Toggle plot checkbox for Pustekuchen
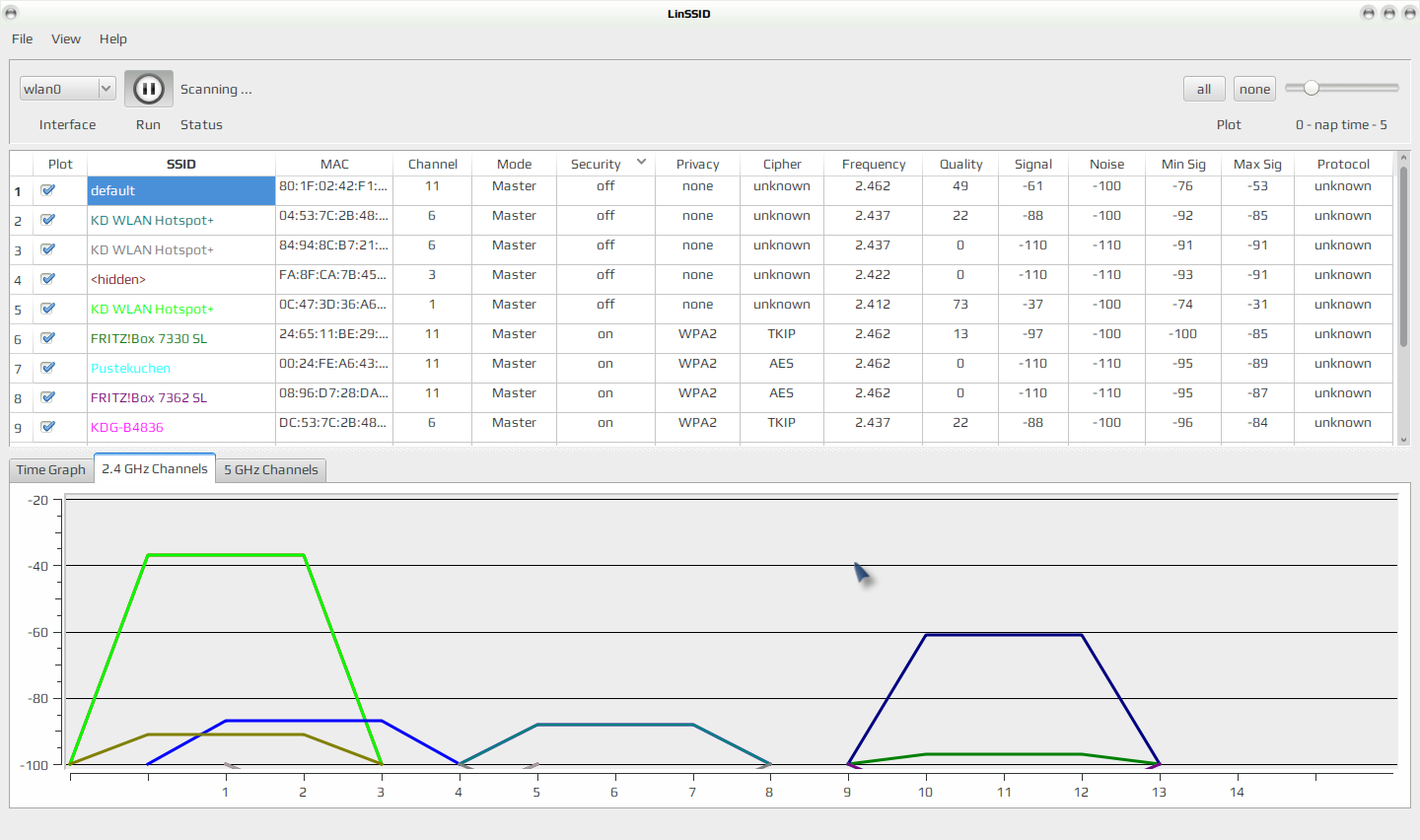1420x840 pixels. (47, 368)
